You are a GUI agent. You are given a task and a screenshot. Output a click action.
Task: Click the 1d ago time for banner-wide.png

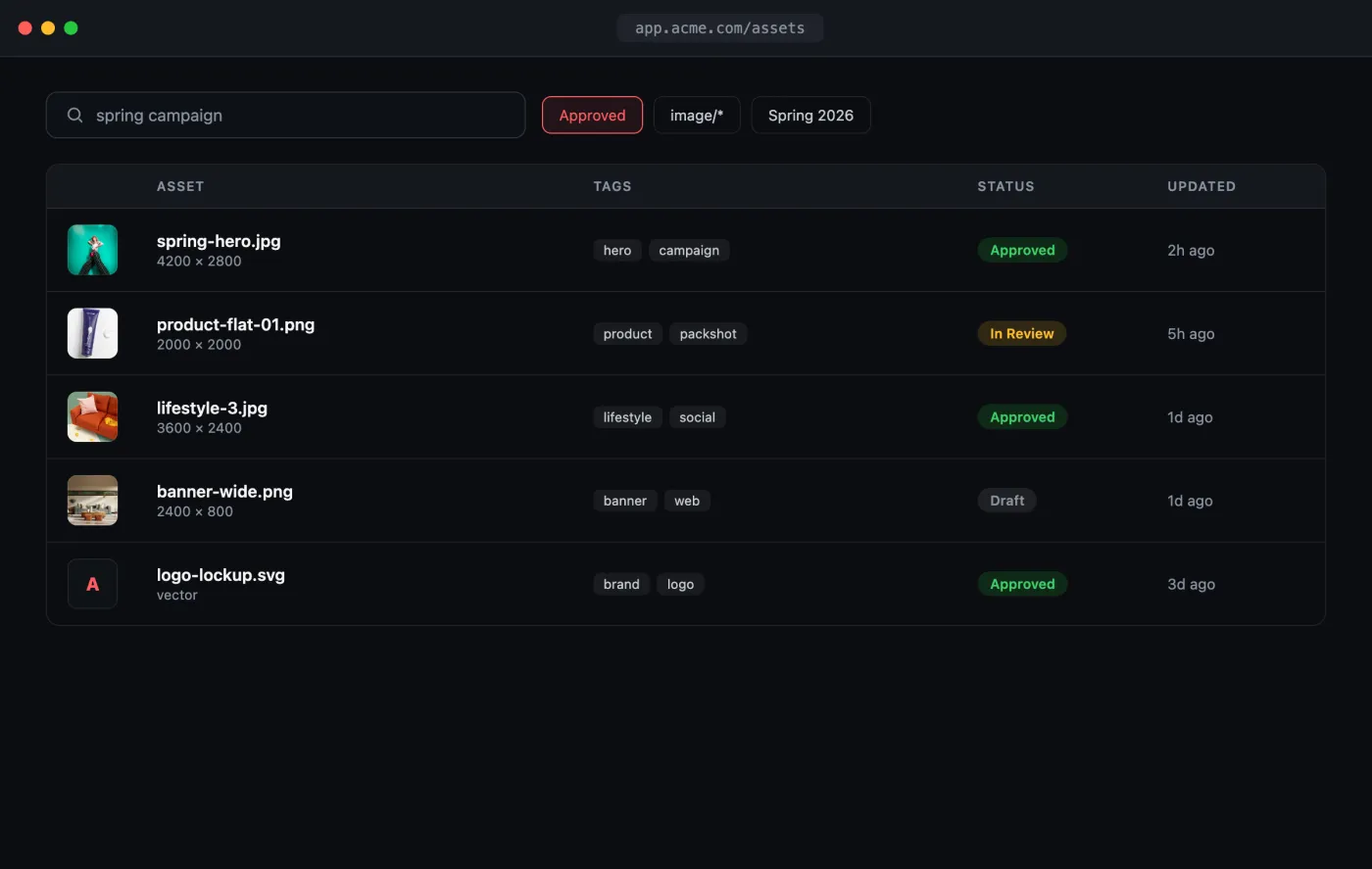click(x=1190, y=501)
